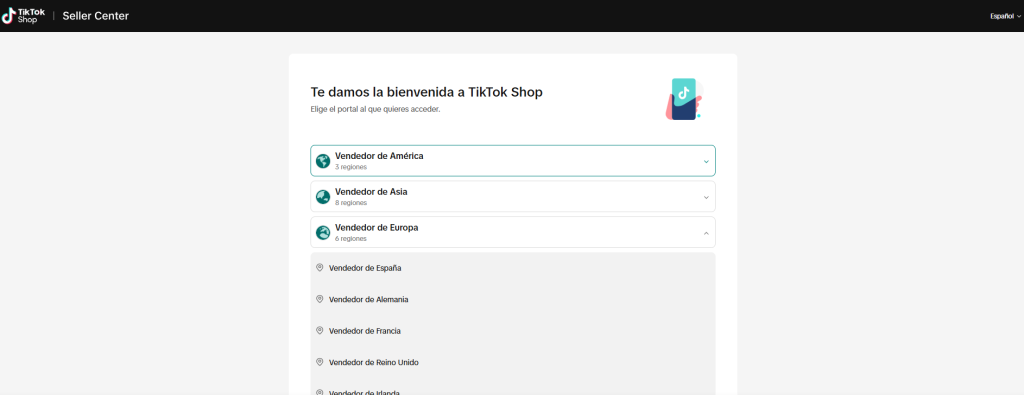Select the Vendedor de Europa heading
The width and height of the screenshot is (1024, 395).
click(x=376, y=228)
